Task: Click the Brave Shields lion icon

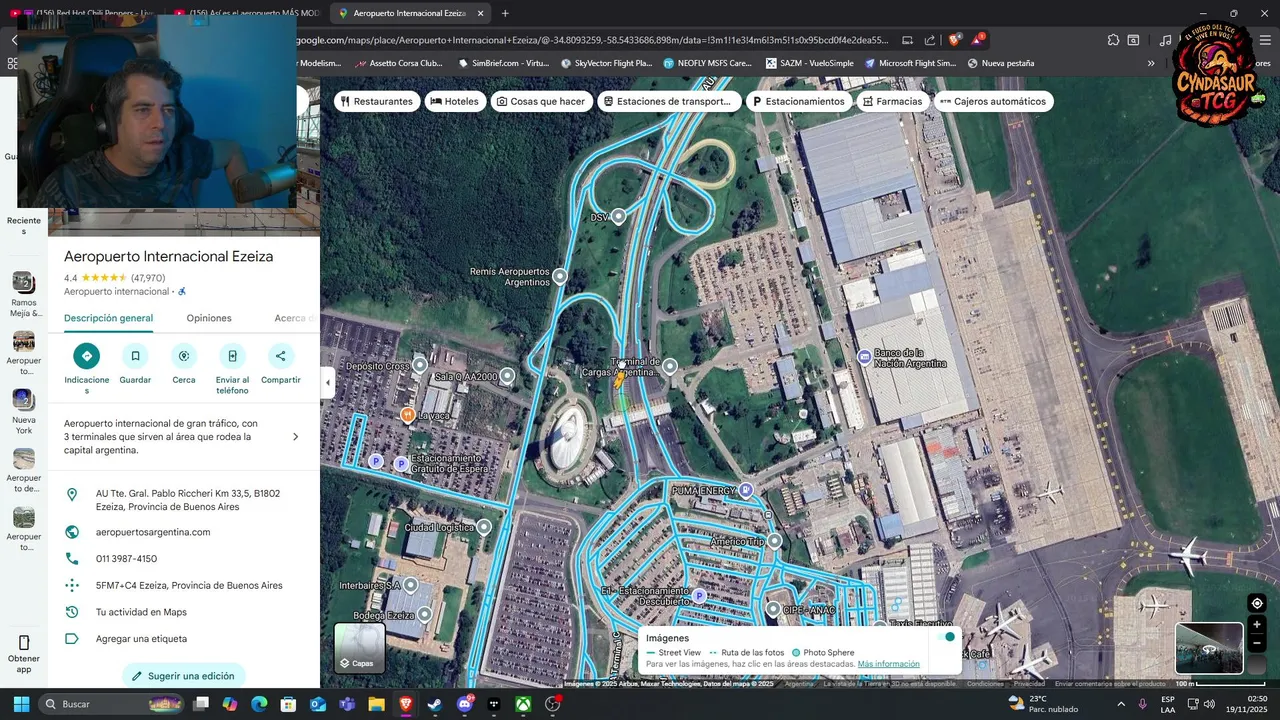Action: 955,40
